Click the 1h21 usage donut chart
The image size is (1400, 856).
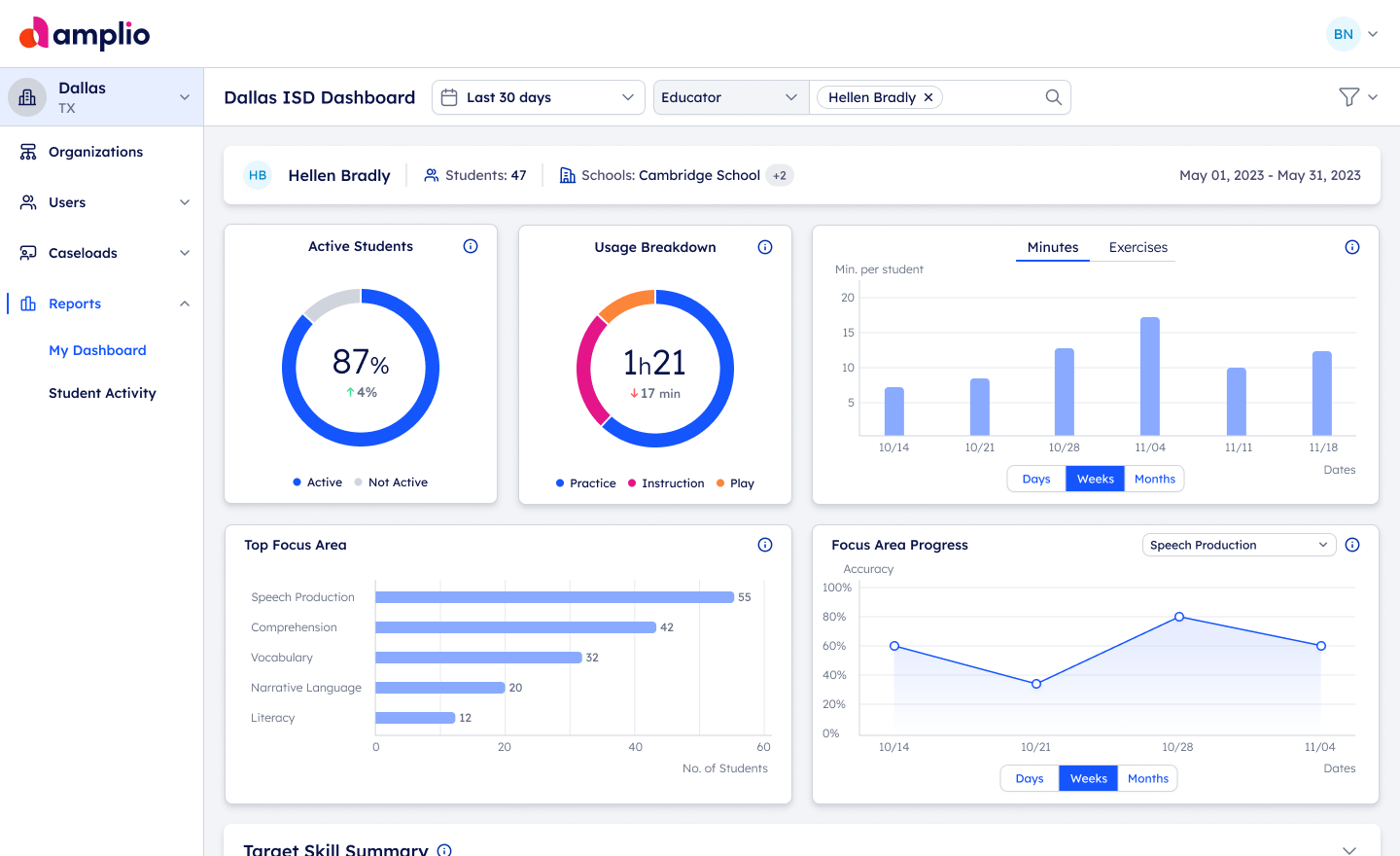(655, 369)
